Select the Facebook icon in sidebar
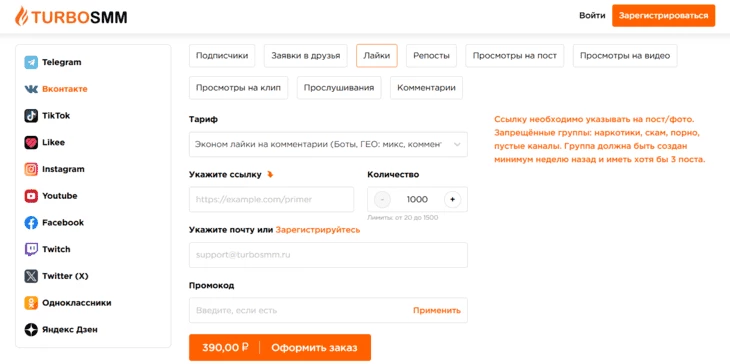Image resolution: width=730 pixels, height=364 pixels. (x=31, y=223)
